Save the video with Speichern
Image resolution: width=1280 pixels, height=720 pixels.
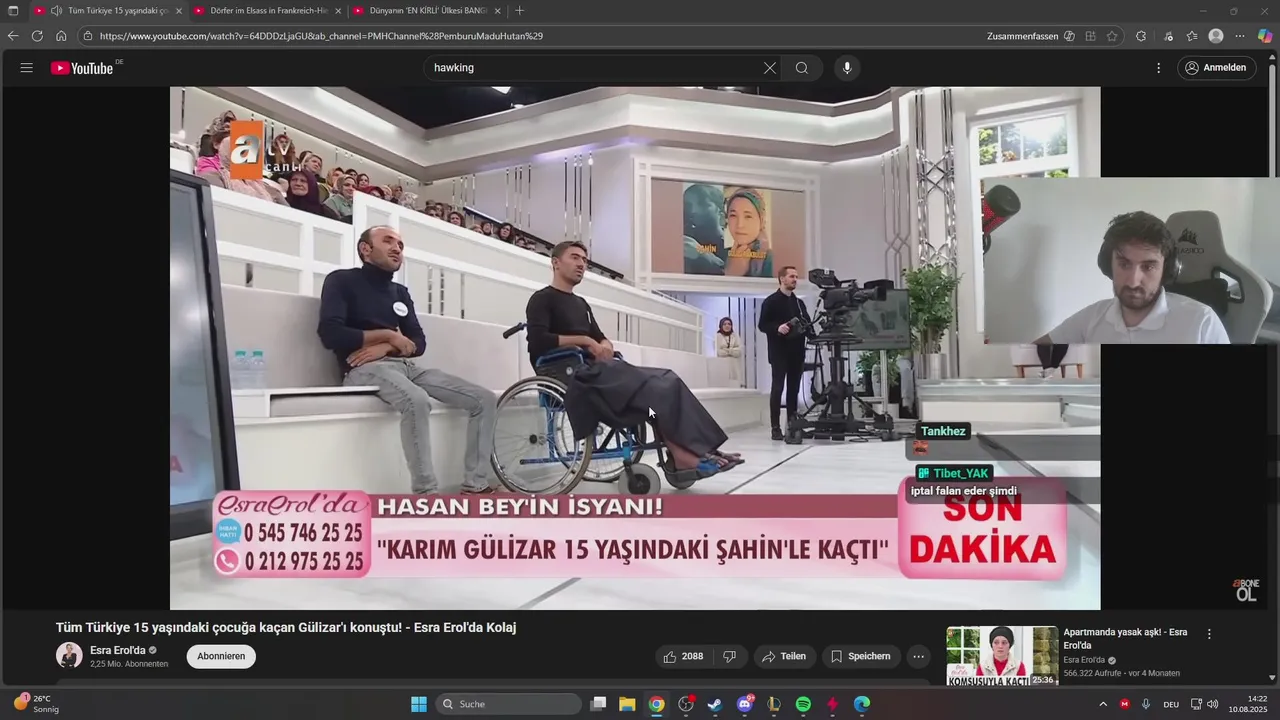pyautogui.click(x=861, y=656)
